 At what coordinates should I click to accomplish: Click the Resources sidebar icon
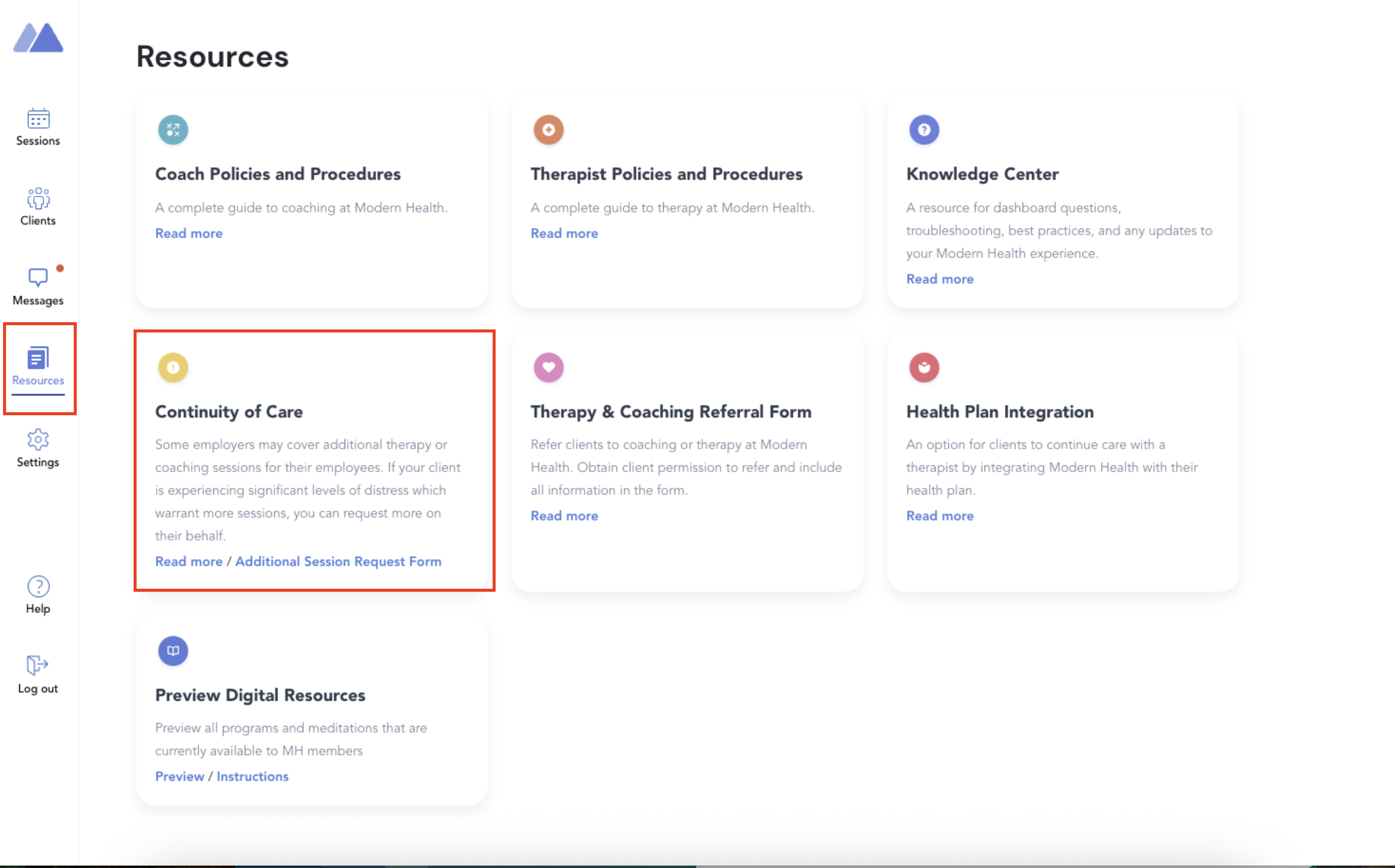[x=37, y=358]
